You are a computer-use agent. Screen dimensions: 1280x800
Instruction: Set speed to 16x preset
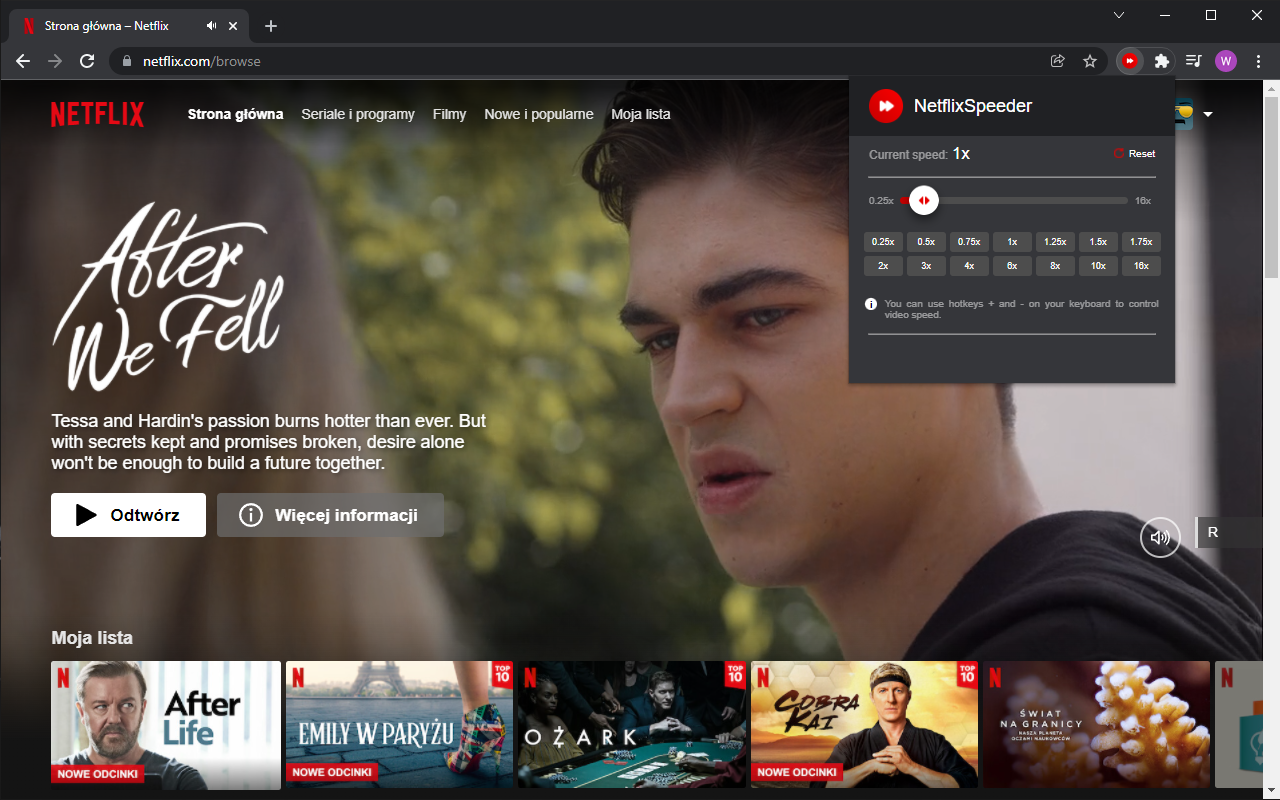coord(1141,266)
